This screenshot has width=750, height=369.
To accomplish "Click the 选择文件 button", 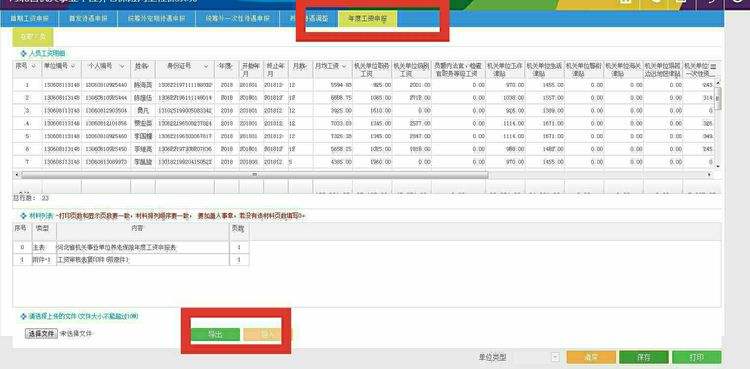I will (41, 334).
